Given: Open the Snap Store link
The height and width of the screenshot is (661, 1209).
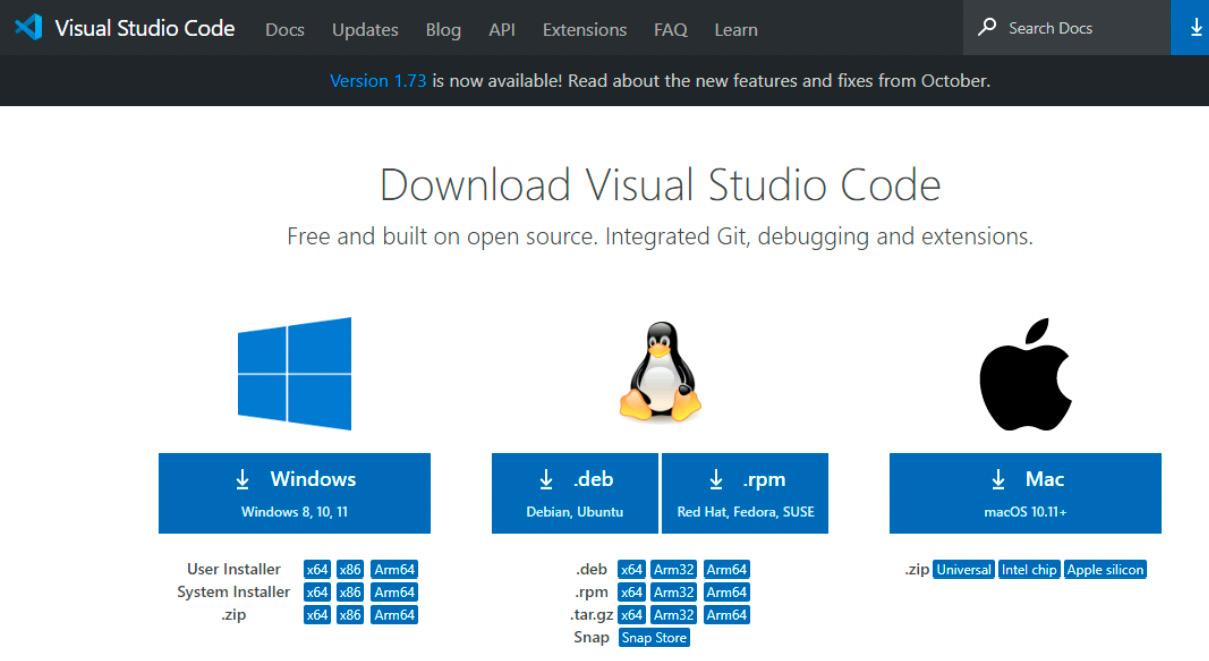Looking at the screenshot, I should pyautogui.click(x=655, y=638).
